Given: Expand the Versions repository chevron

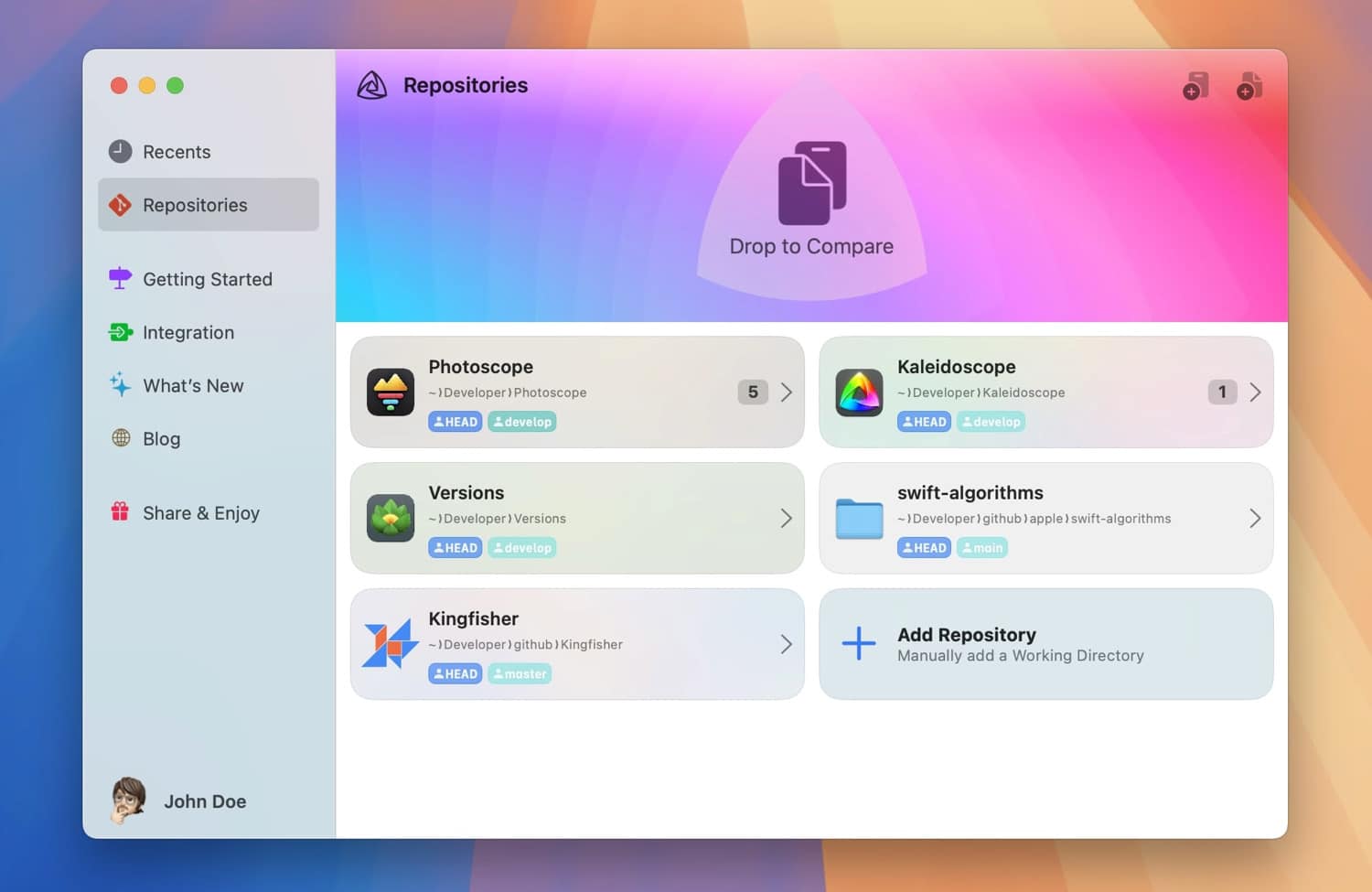Looking at the screenshot, I should pos(787,519).
